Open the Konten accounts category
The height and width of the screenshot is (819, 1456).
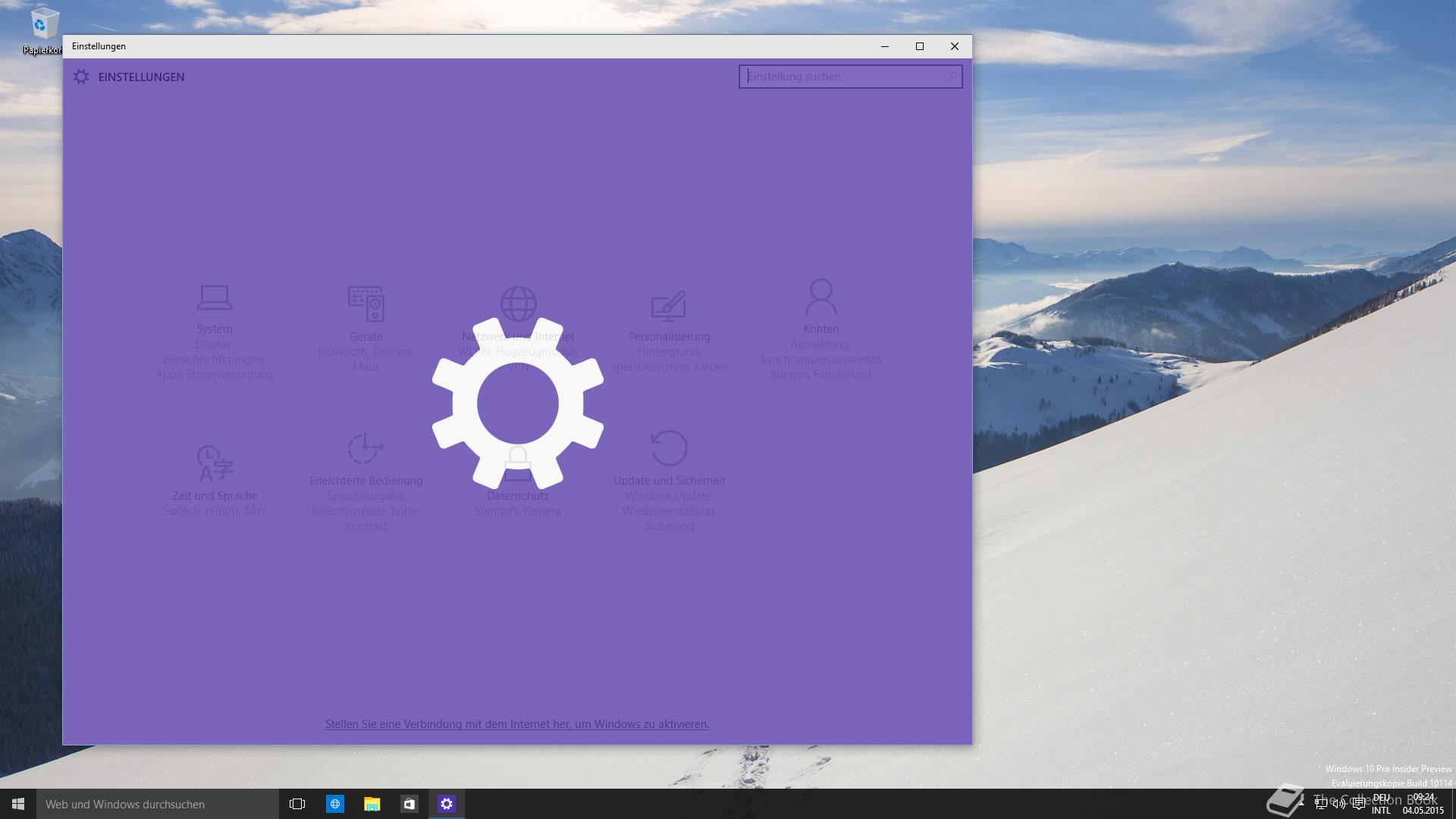tap(821, 329)
